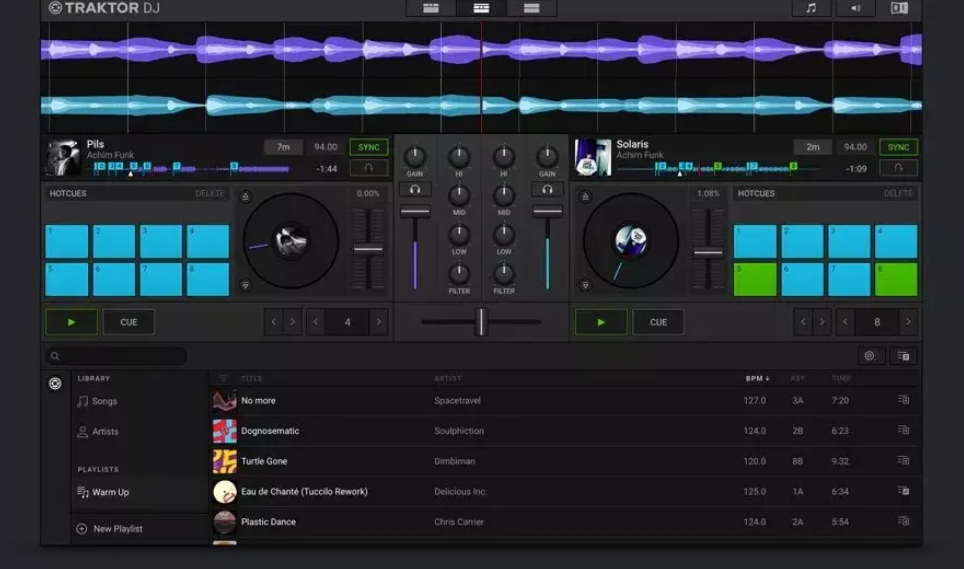Nudge left deck pitch up arrow
The width and height of the screenshot is (964, 569).
[245, 197]
